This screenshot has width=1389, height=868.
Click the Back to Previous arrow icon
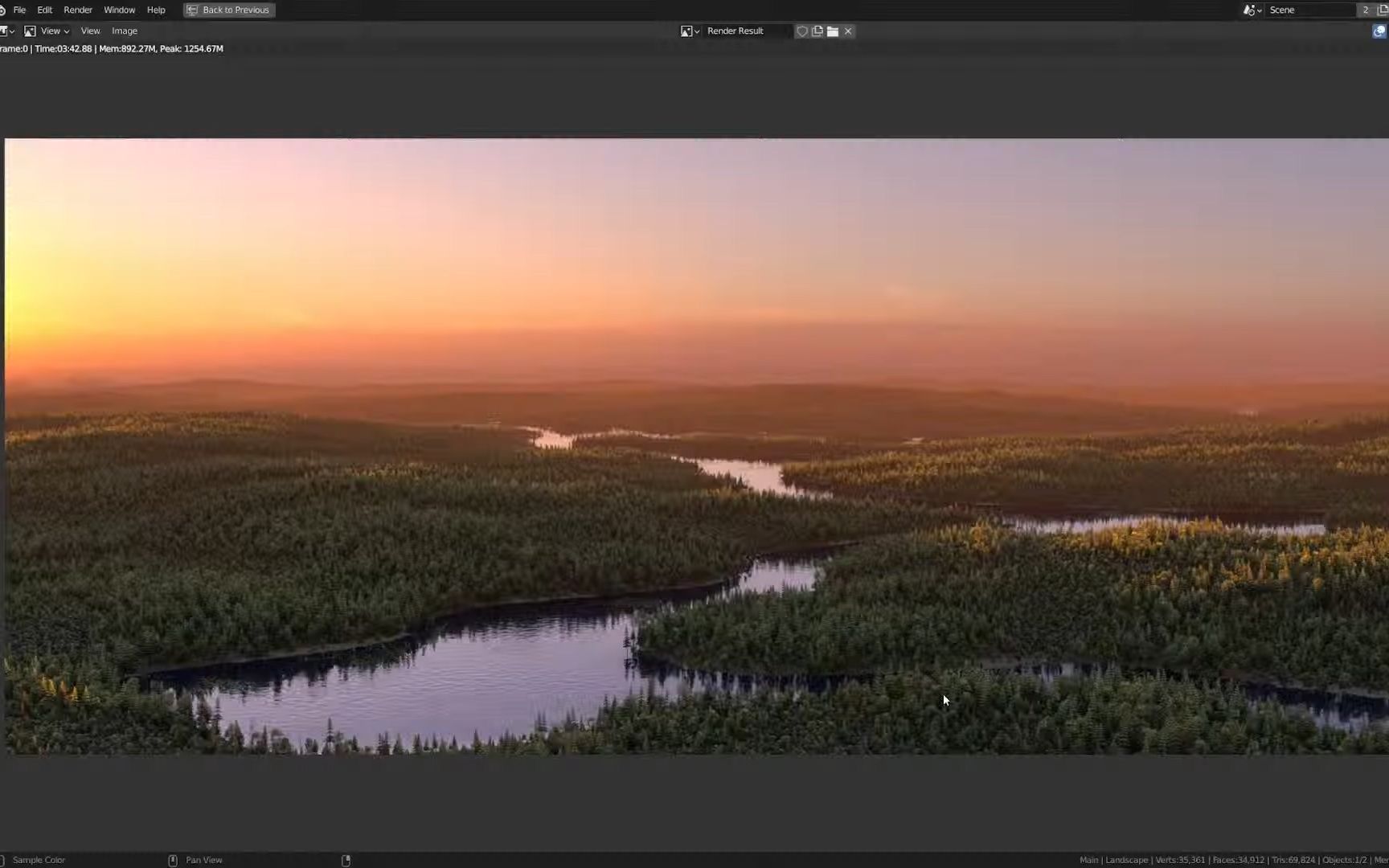(x=193, y=10)
